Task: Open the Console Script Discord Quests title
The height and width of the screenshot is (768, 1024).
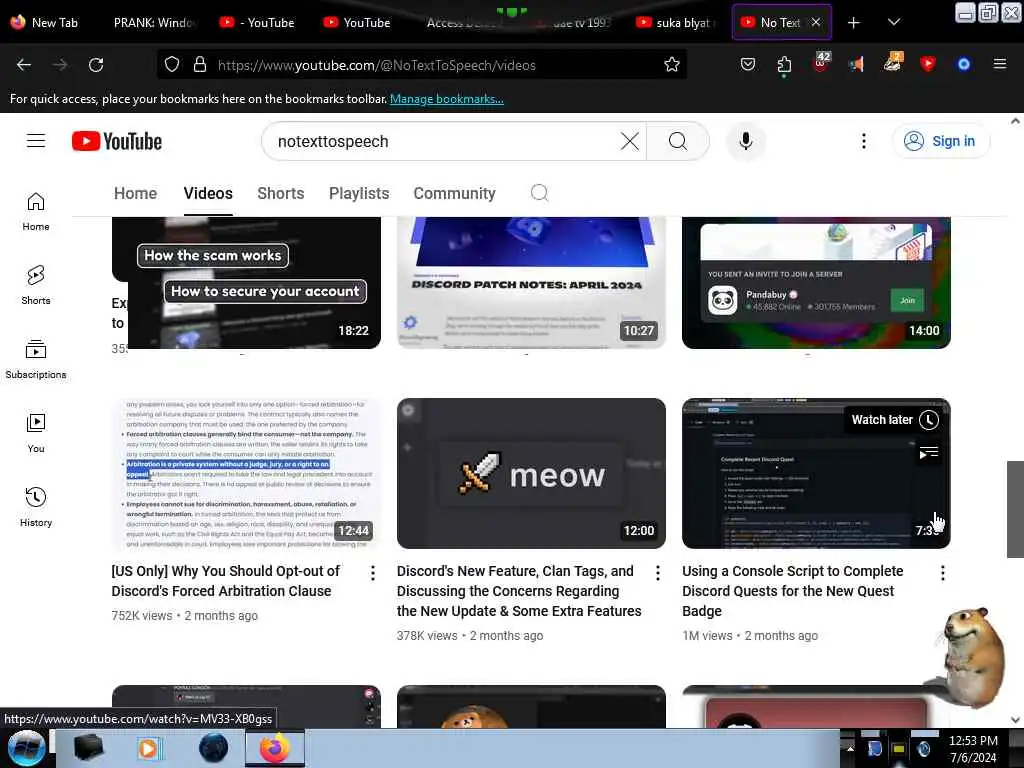Action: point(792,591)
